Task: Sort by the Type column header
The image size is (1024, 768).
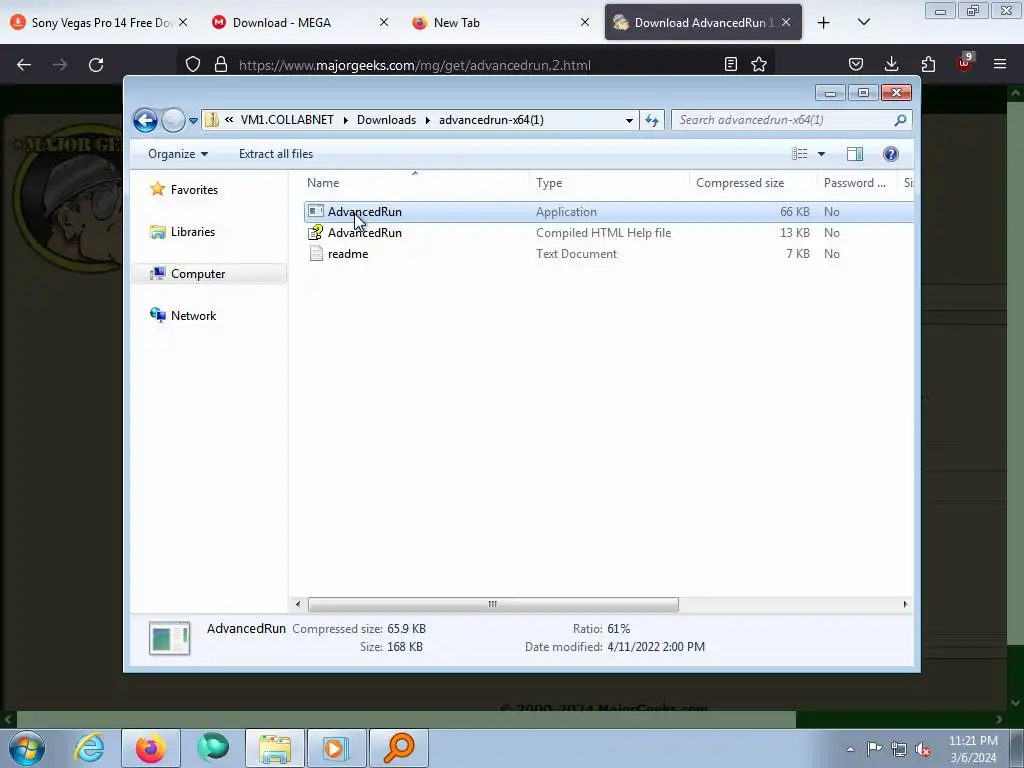Action: 609,183
